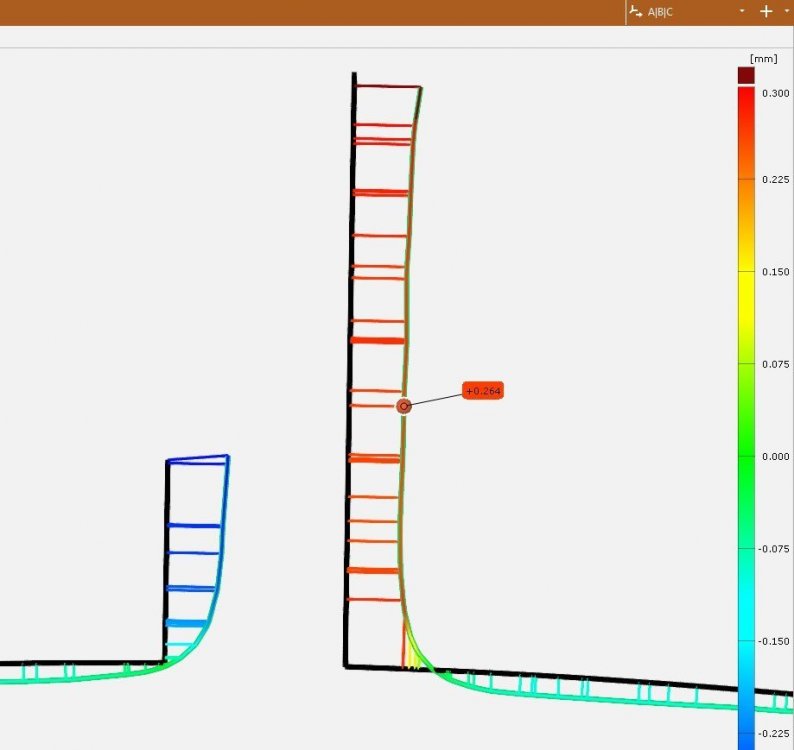Click the [mm] unit label on legend
794x750 pixels.
[x=763, y=59]
